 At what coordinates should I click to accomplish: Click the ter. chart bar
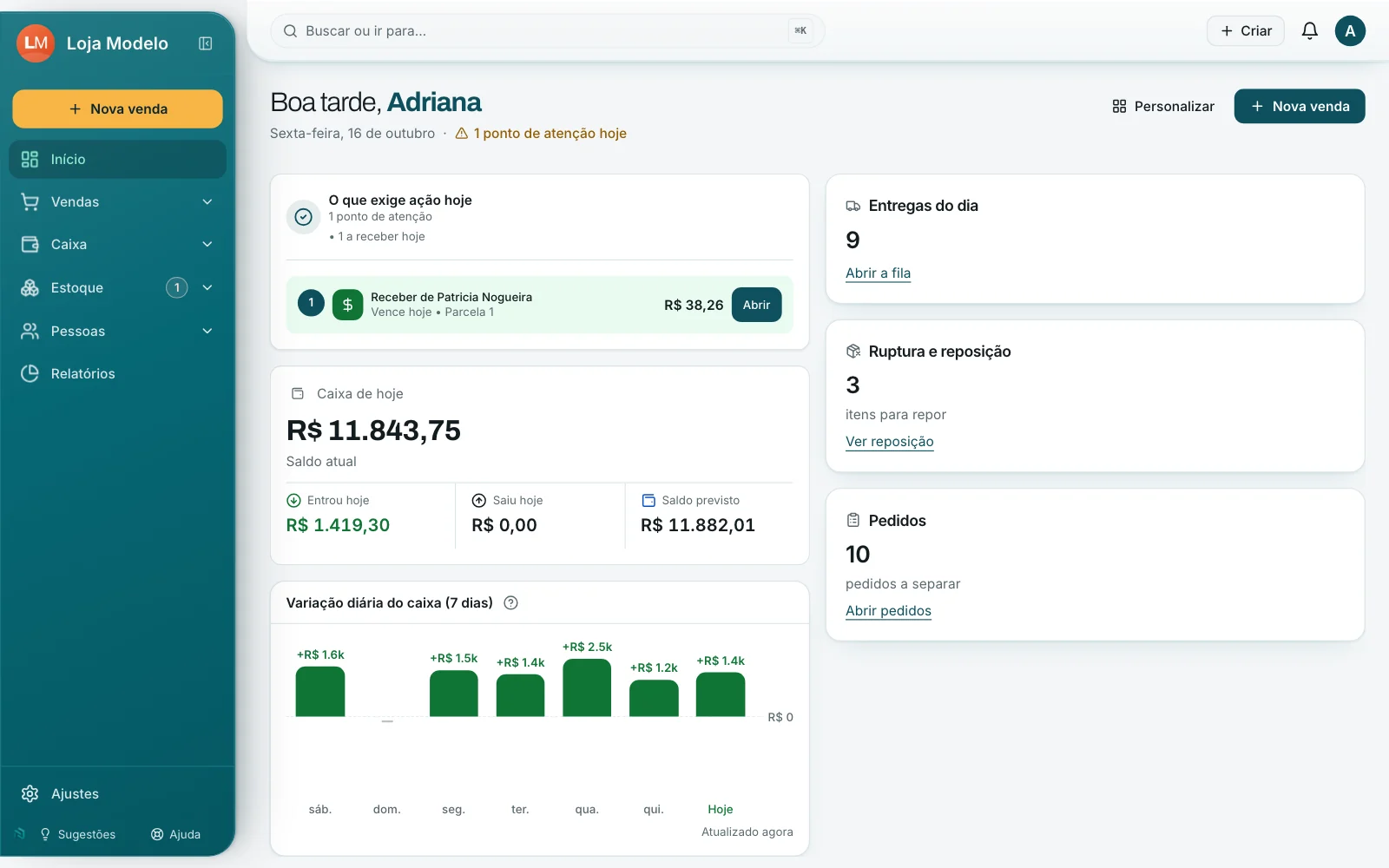point(520,695)
